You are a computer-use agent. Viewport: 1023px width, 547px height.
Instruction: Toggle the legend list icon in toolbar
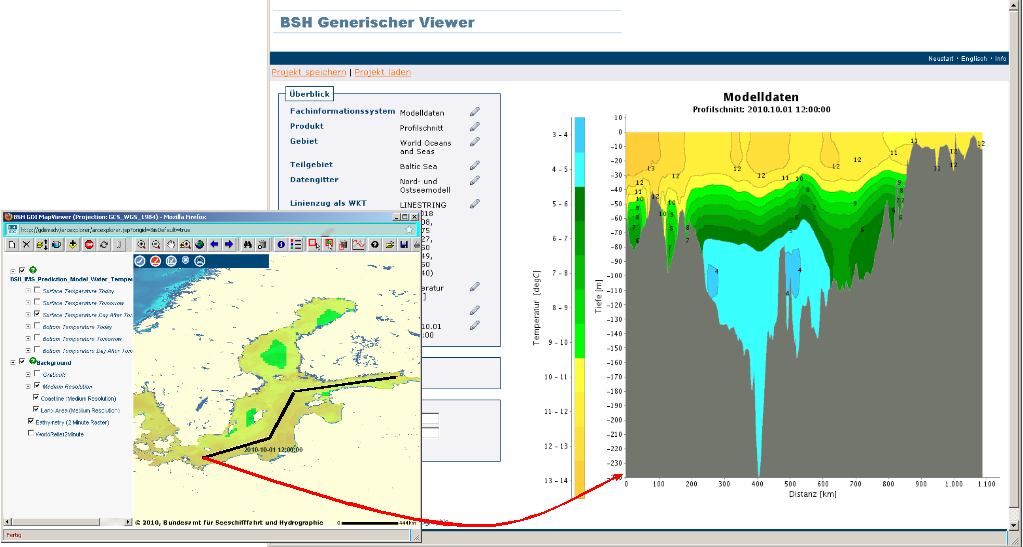pyautogui.click(x=296, y=244)
